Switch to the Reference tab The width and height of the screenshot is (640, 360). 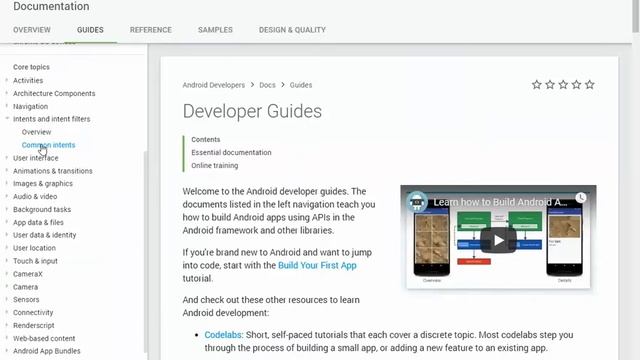tap(151, 30)
